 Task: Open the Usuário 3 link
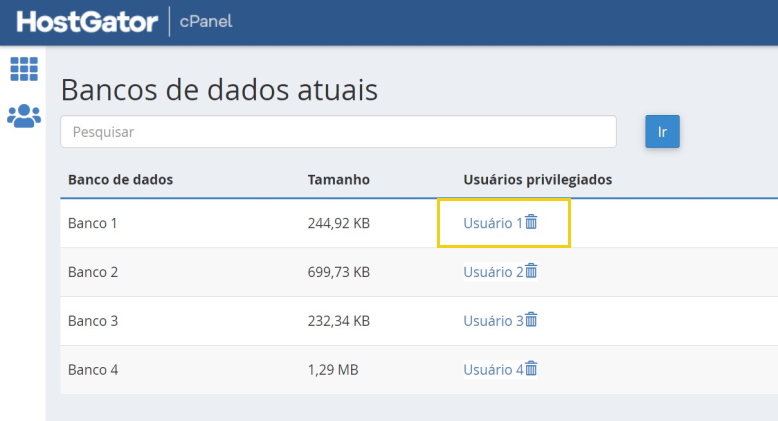[x=493, y=321]
